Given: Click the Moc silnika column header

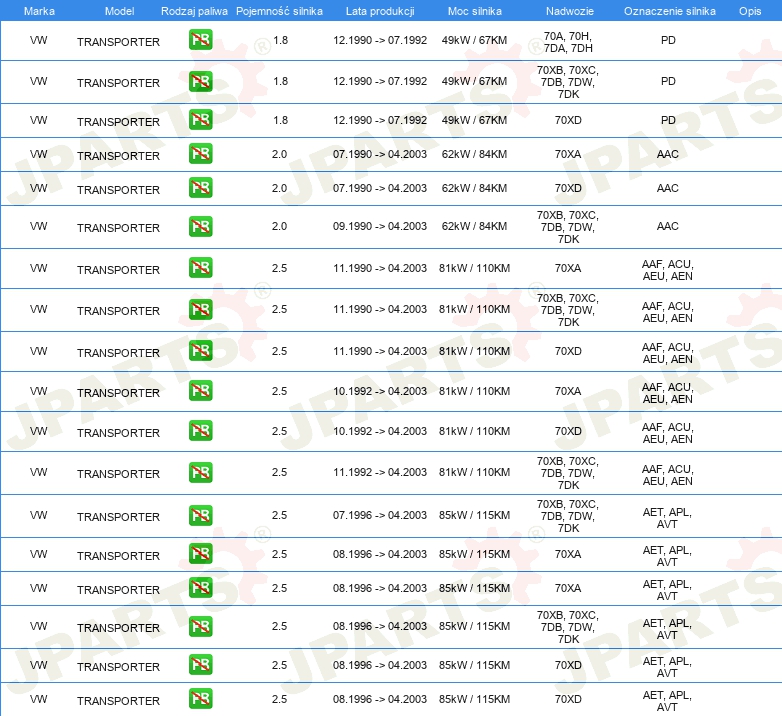Looking at the screenshot, I should pos(475,11).
